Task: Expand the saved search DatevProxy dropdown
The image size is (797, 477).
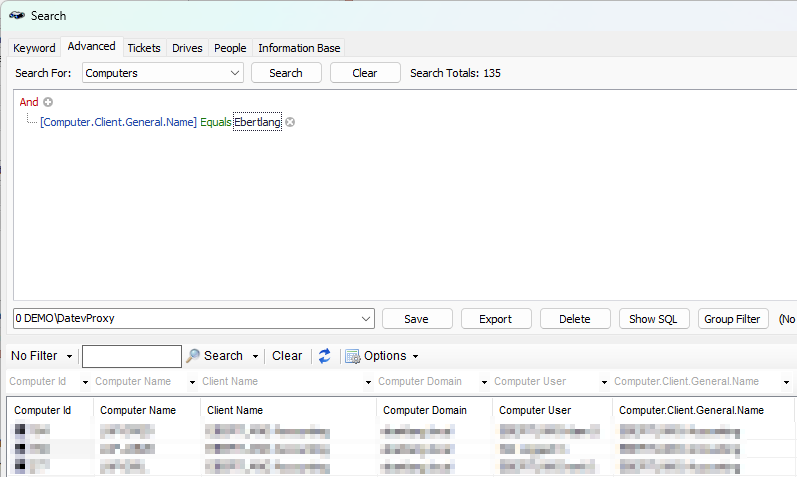Action: [365, 319]
